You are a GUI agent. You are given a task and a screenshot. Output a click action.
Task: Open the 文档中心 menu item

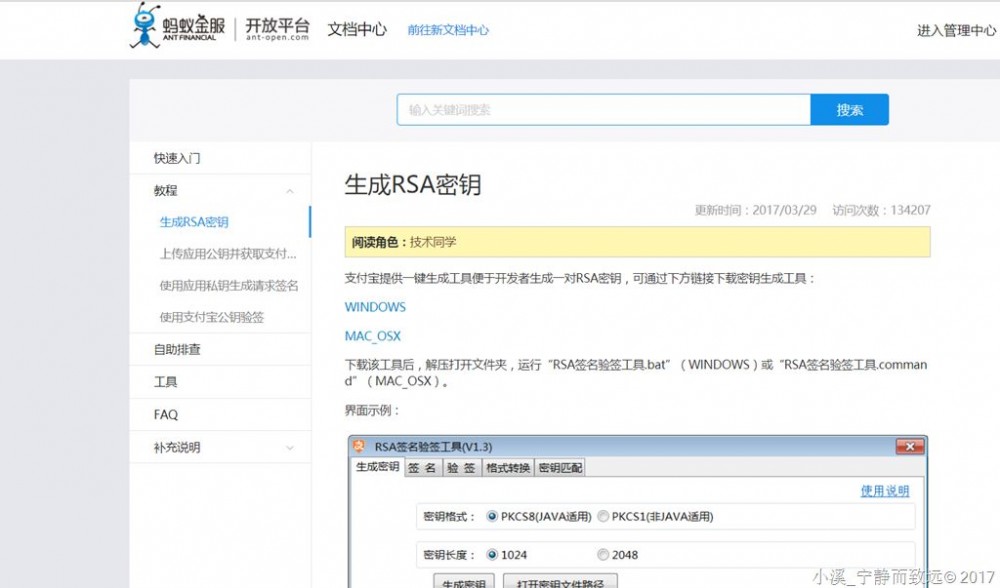click(356, 30)
